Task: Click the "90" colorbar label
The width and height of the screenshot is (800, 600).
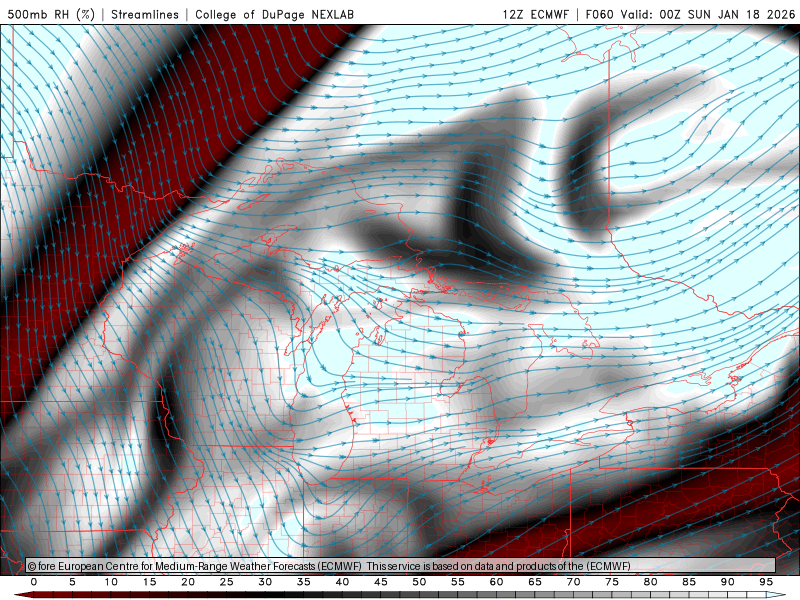Action: [x=727, y=582]
